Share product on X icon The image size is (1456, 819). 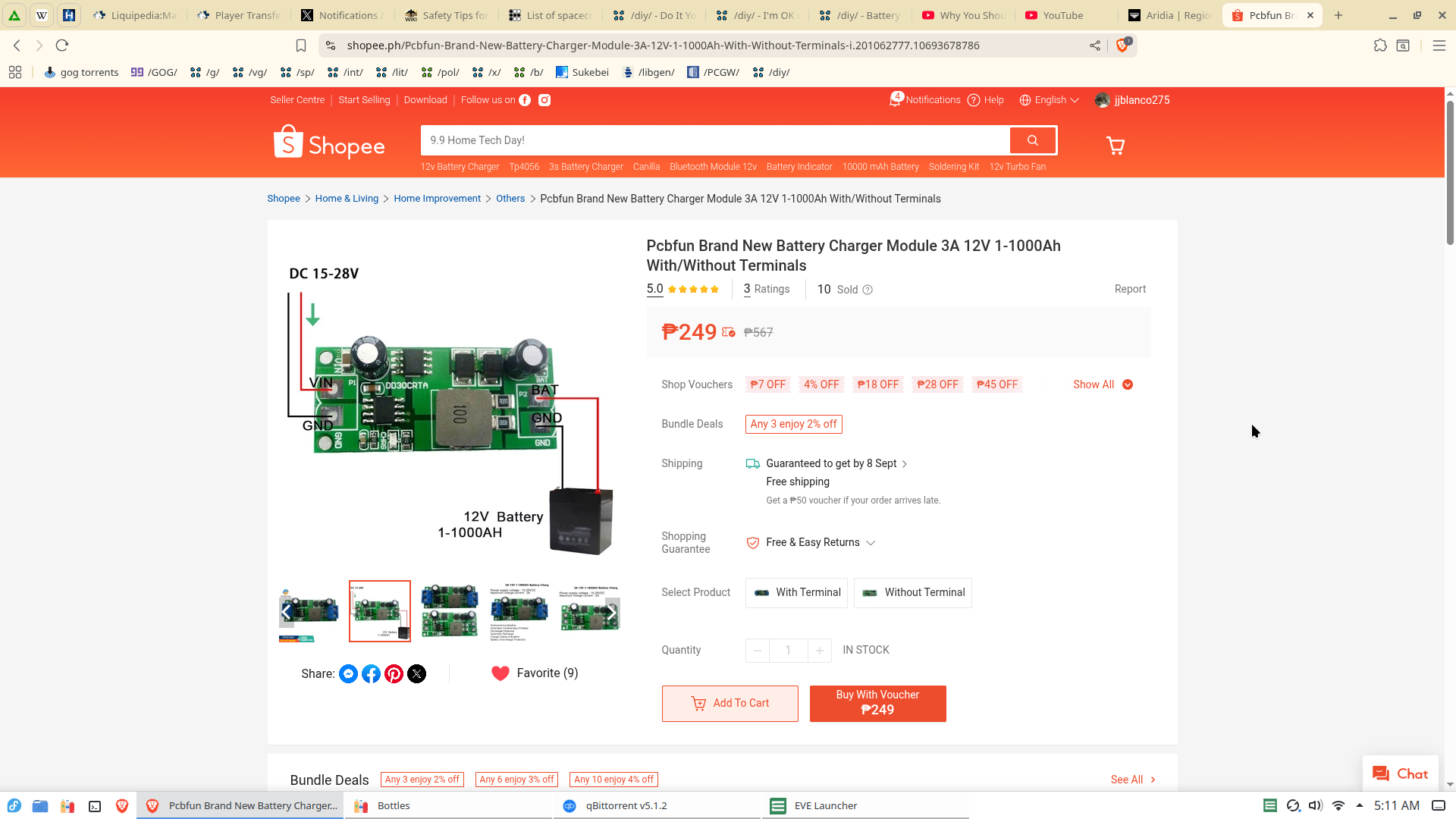(x=416, y=674)
